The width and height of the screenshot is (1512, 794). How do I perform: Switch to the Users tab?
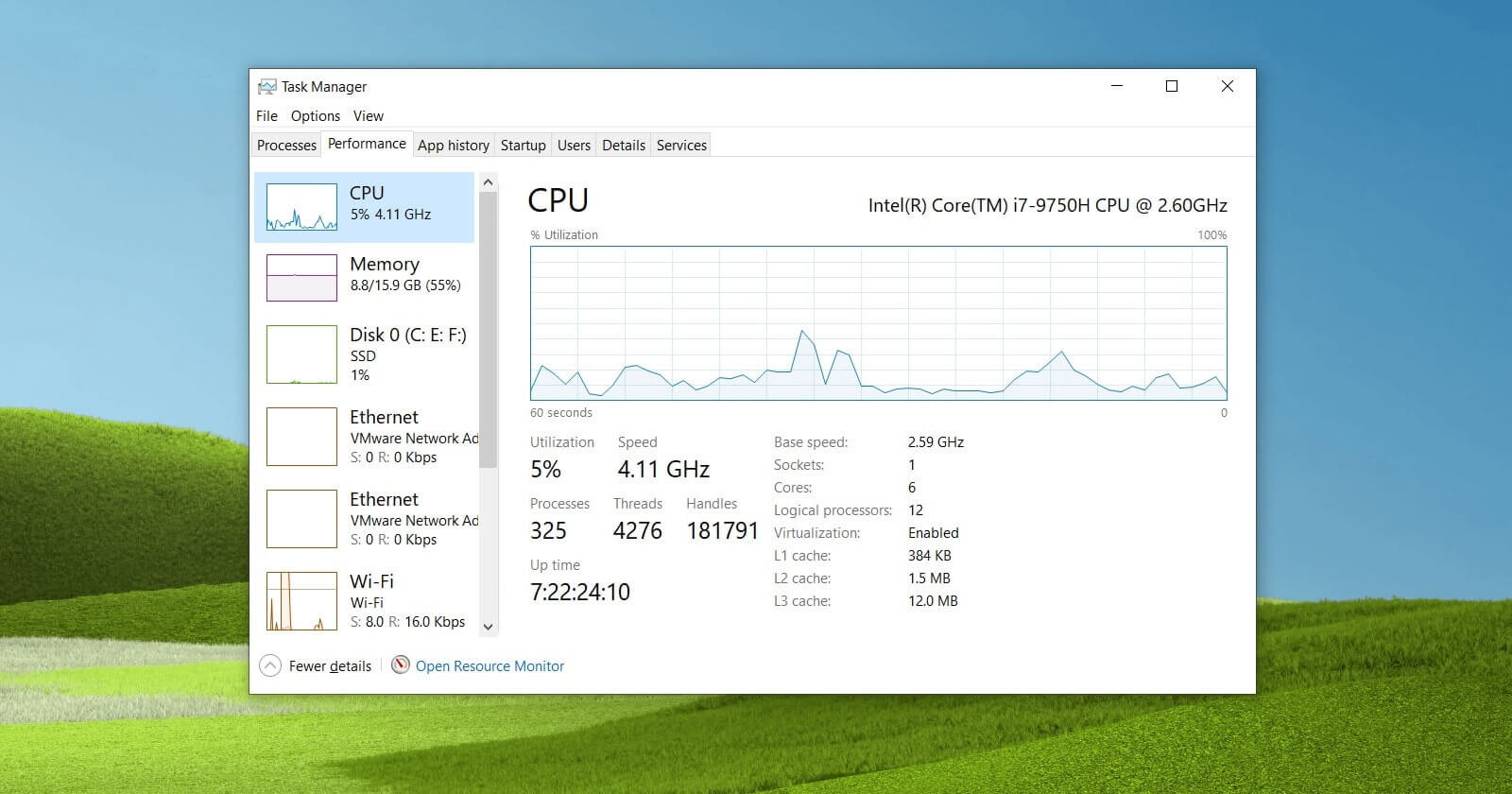click(x=574, y=145)
